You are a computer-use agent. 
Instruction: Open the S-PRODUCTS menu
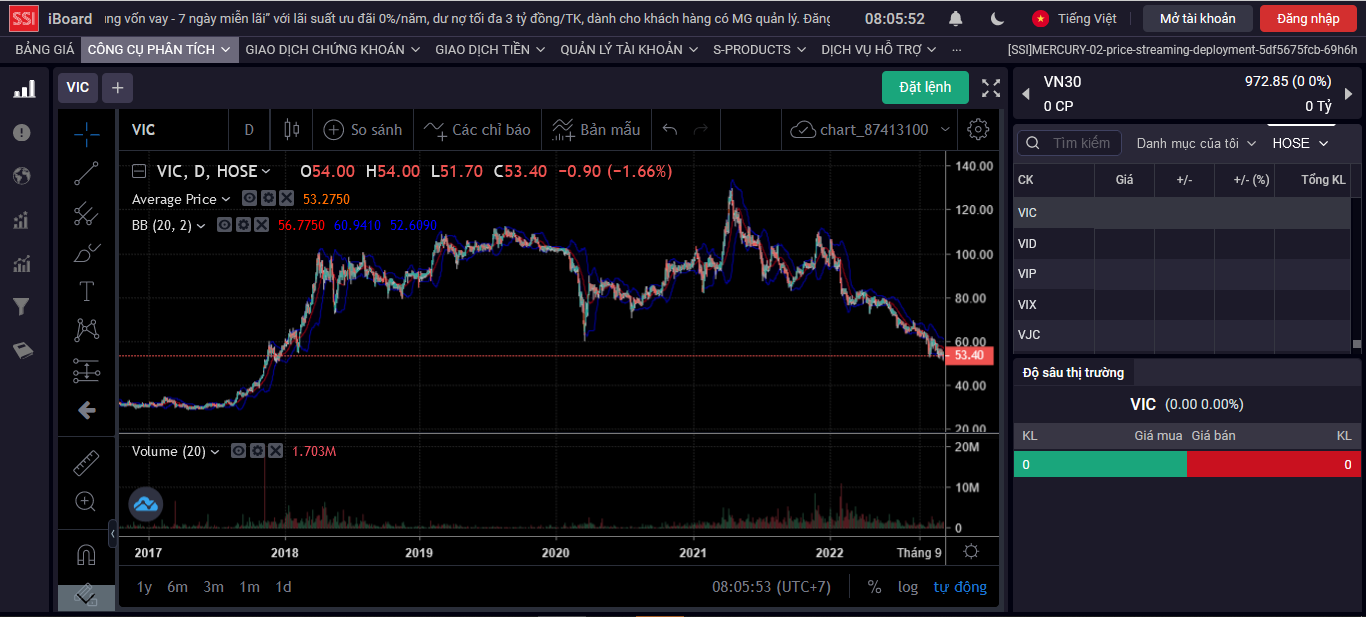pyautogui.click(x=760, y=49)
